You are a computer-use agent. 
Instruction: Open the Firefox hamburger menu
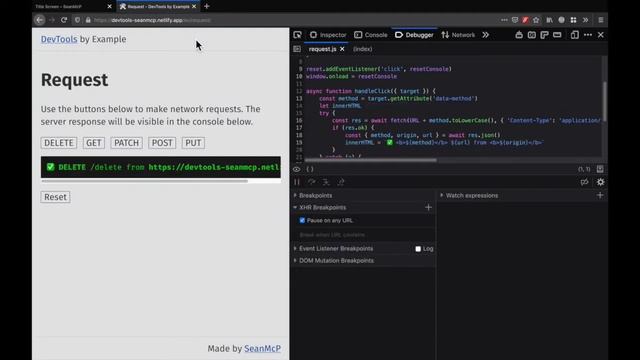(x=601, y=20)
